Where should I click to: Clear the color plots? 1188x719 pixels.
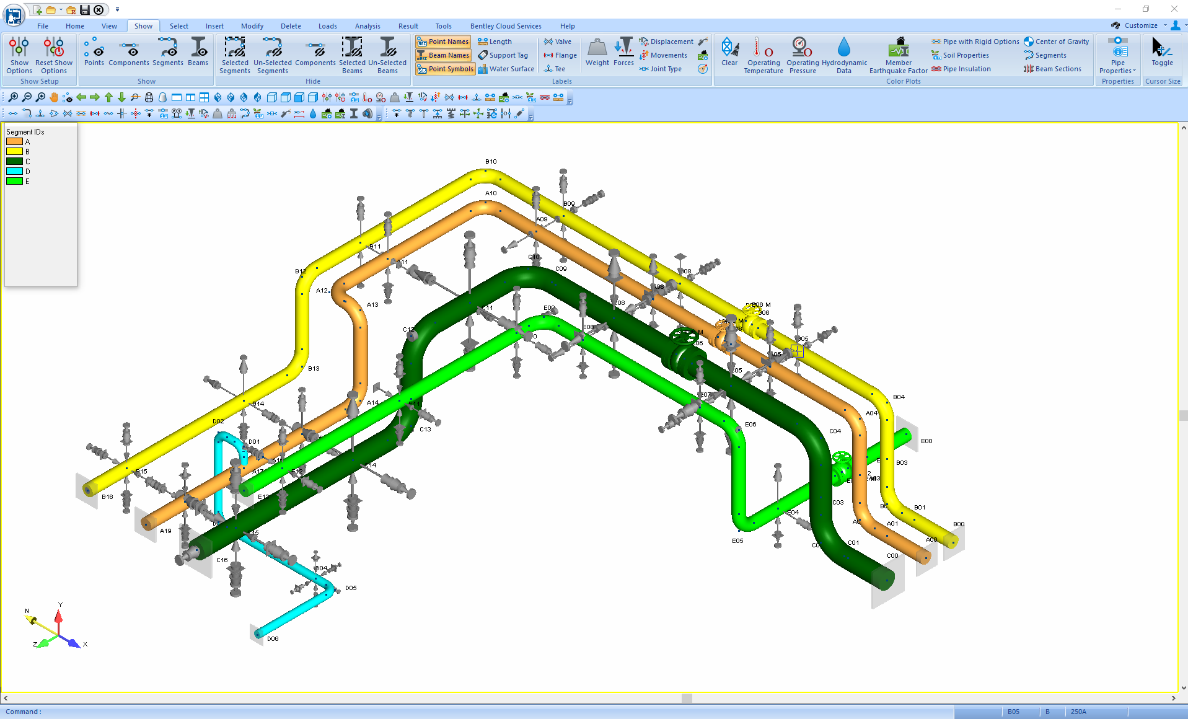[x=729, y=52]
